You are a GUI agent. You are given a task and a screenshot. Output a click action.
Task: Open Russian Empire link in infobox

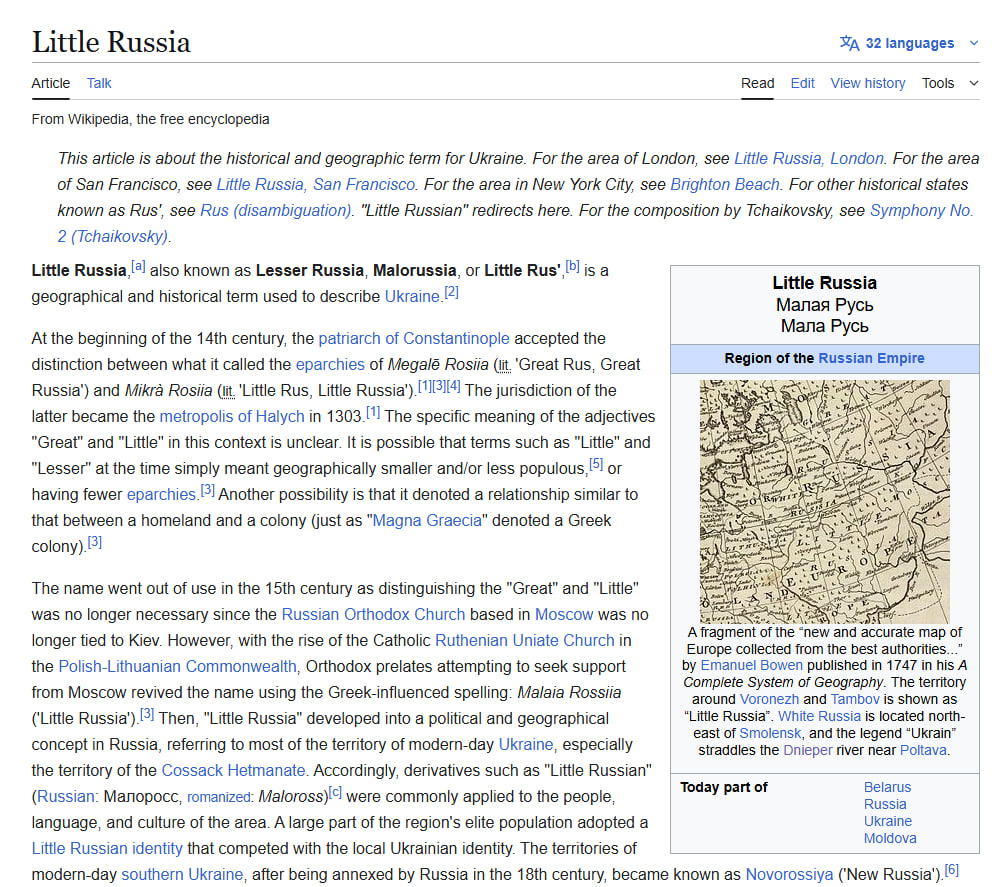(x=871, y=358)
